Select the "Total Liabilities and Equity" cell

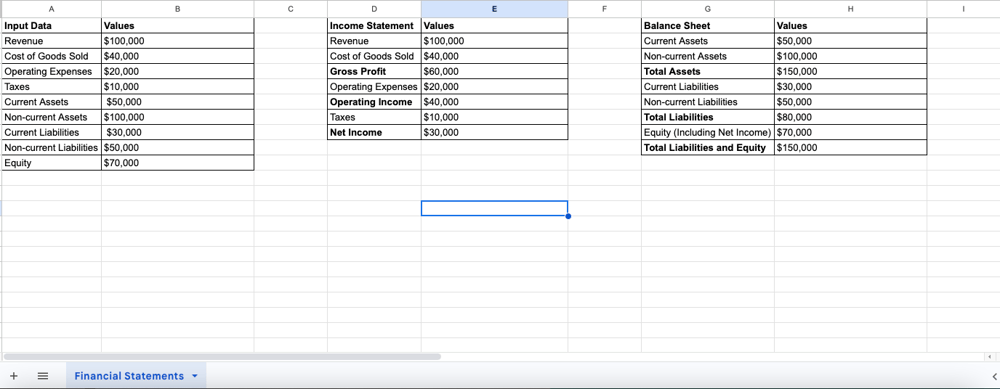pyautogui.click(x=708, y=148)
